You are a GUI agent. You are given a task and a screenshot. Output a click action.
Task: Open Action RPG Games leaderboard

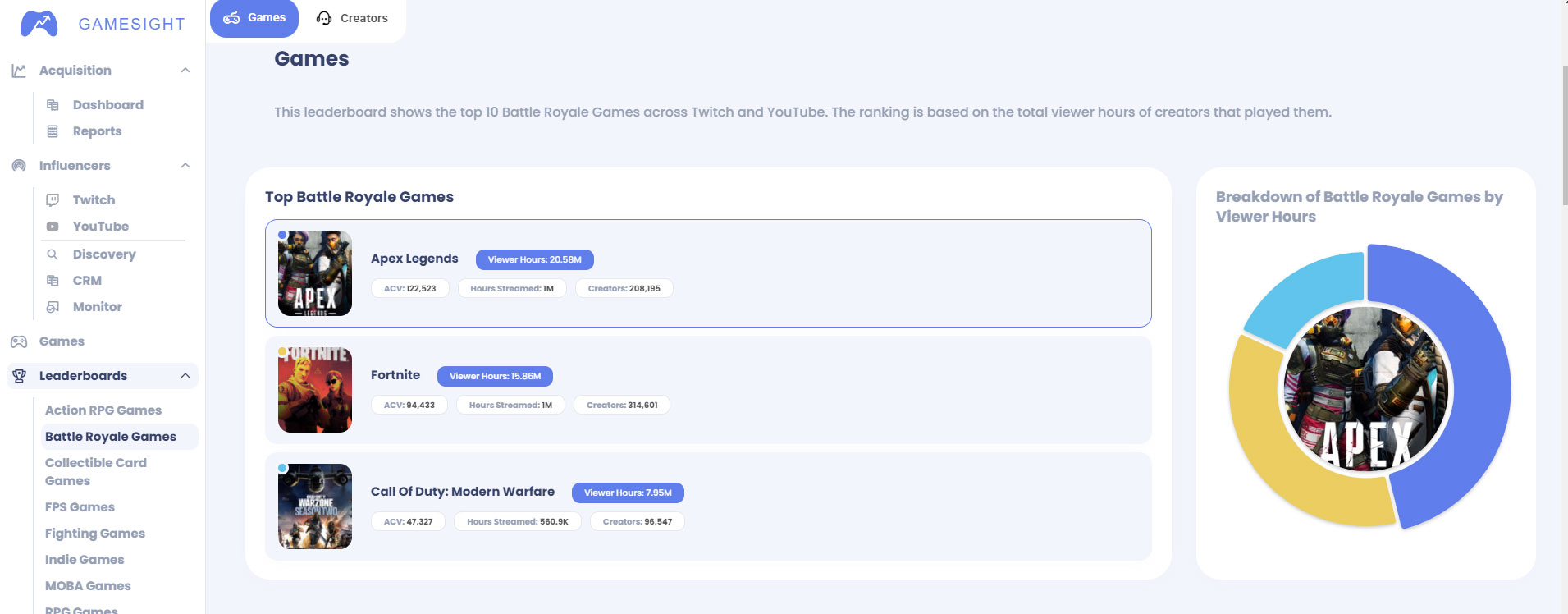[x=103, y=410]
